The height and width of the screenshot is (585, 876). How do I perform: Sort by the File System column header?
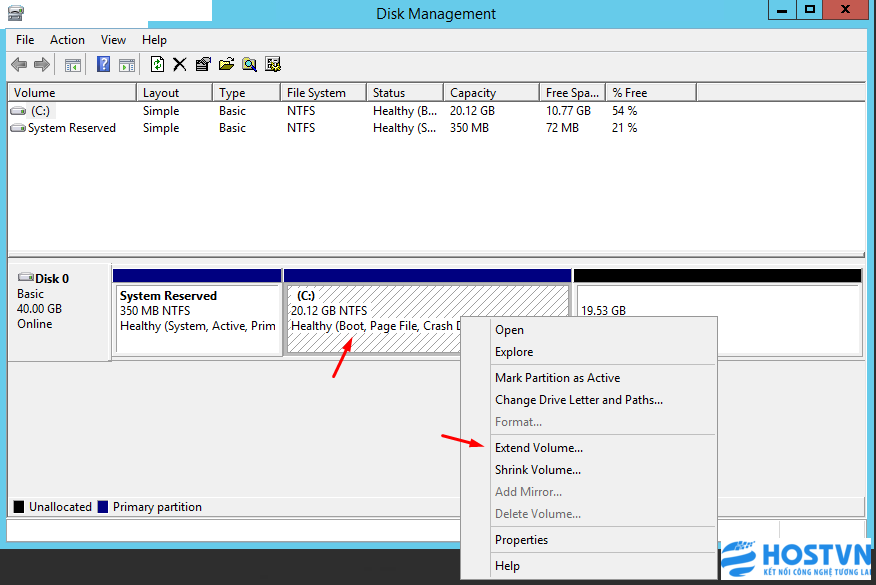323,93
